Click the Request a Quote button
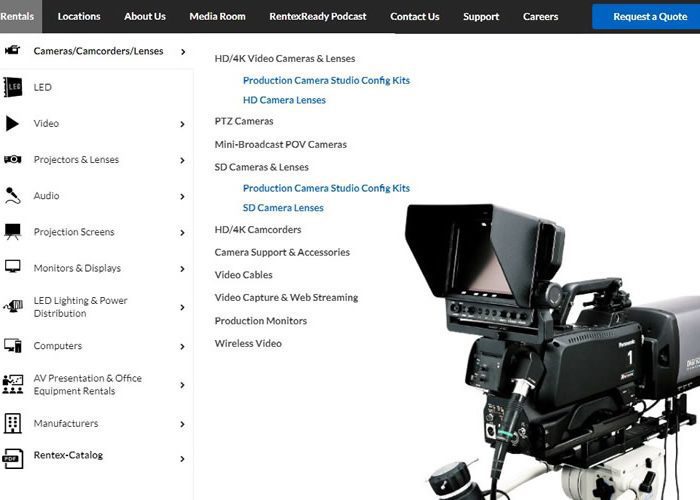 646,17
